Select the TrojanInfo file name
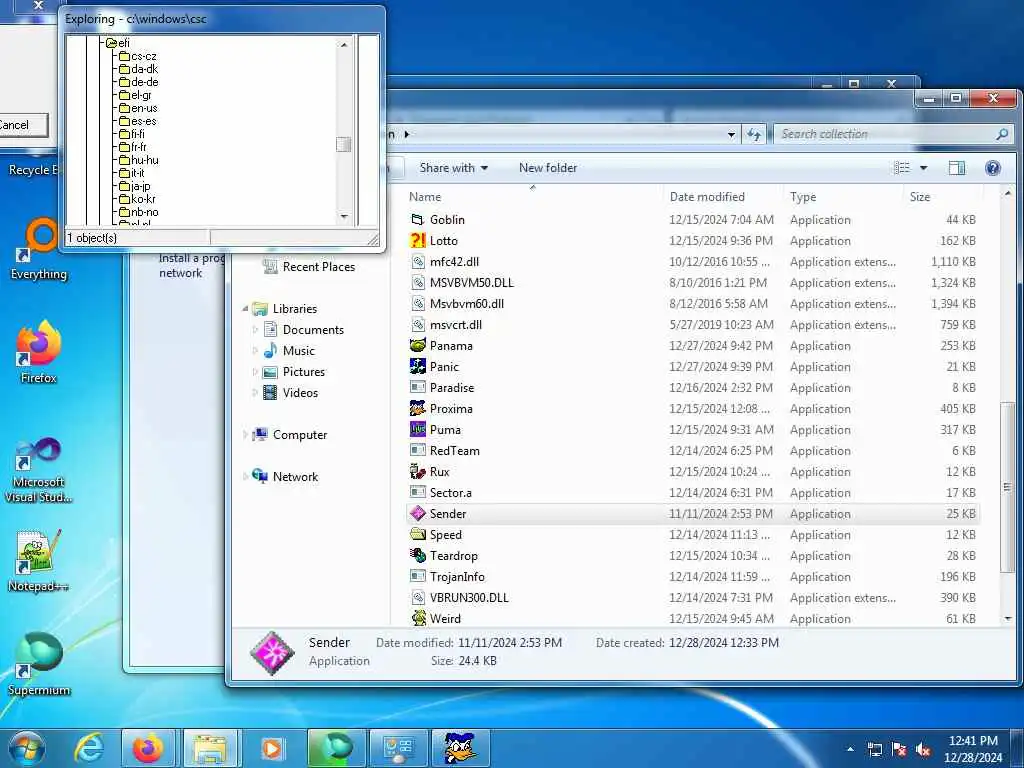Viewport: 1024px width, 768px height. pyautogui.click(x=457, y=576)
